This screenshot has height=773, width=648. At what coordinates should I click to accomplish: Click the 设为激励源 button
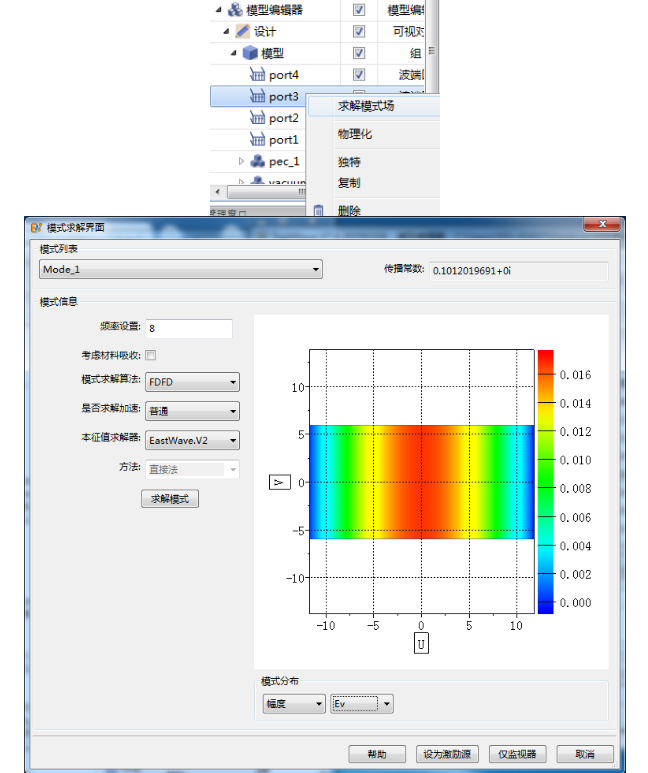[448, 754]
